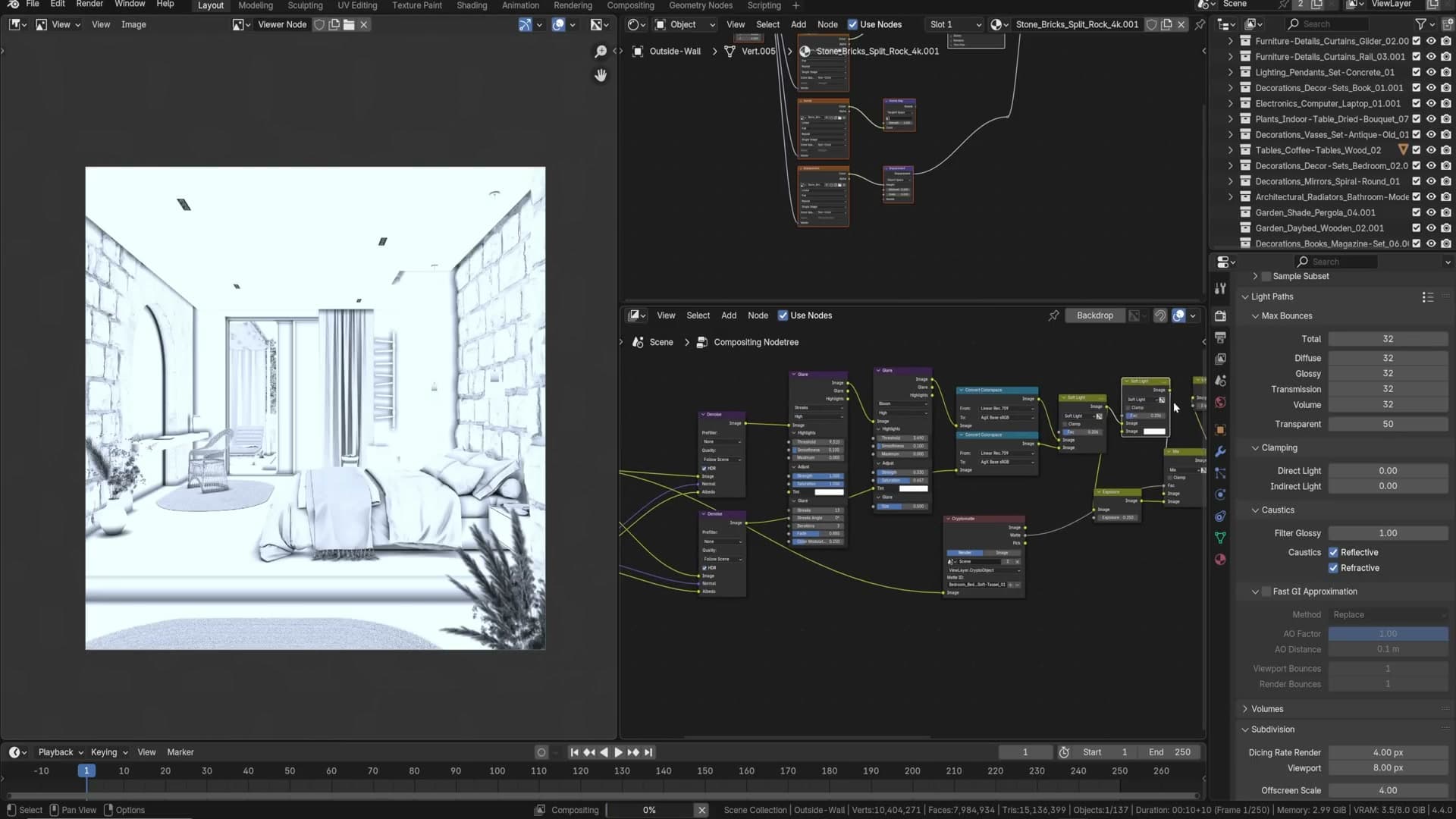This screenshot has height=819, width=1456.
Task: Enable Fast GI Approximation checkbox
Action: [x=1266, y=591]
